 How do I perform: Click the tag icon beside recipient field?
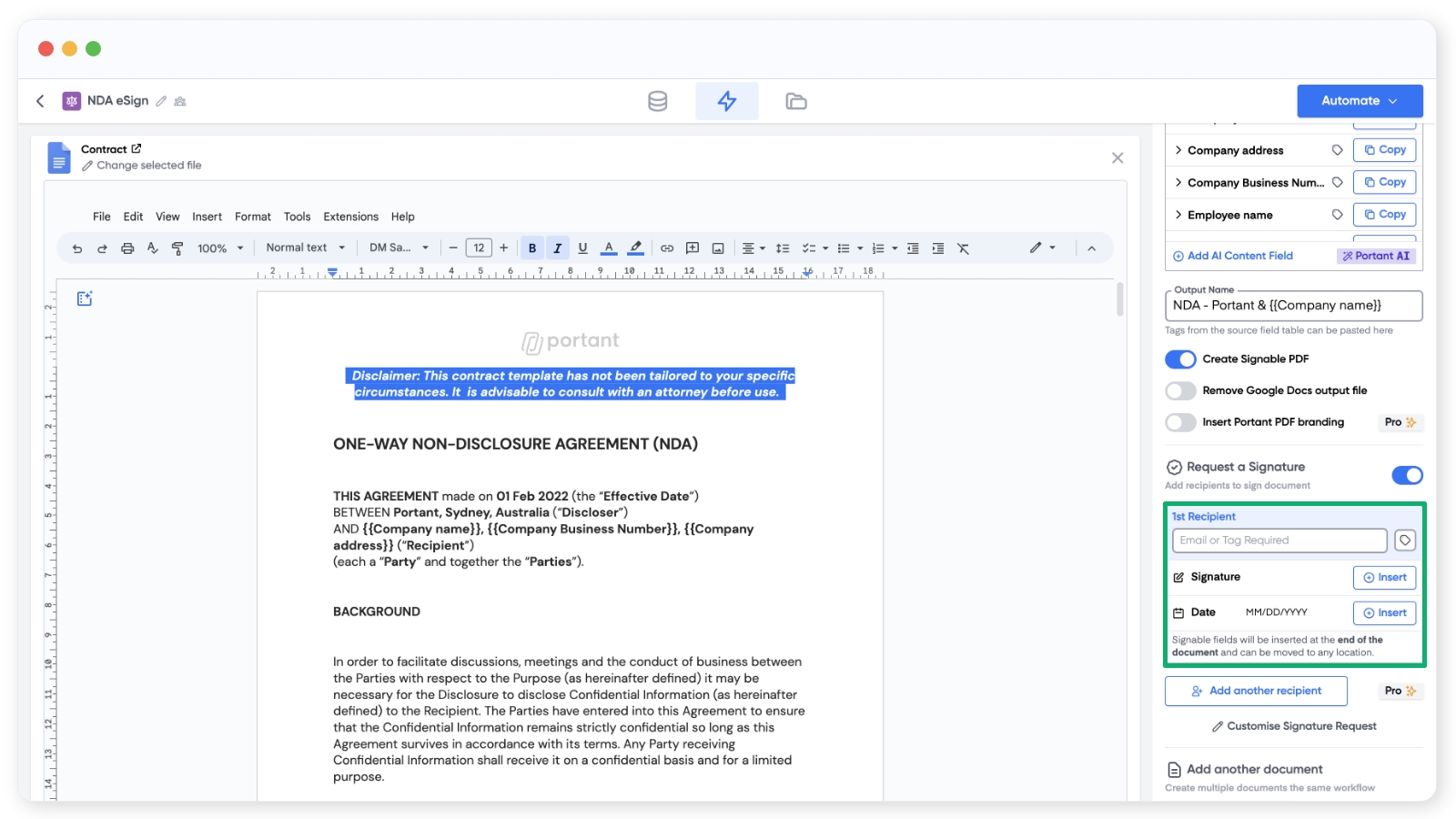coord(1405,541)
